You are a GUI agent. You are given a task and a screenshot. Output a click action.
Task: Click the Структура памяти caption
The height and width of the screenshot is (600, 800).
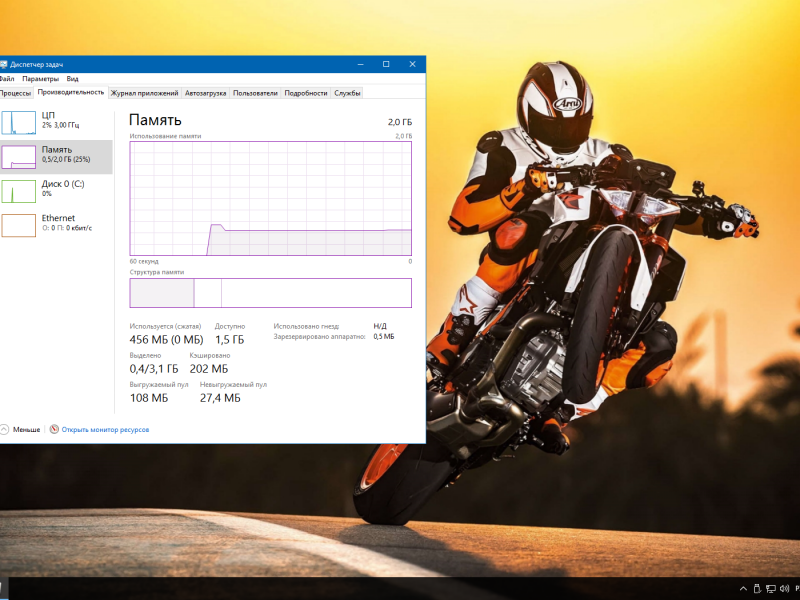pos(157,272)
